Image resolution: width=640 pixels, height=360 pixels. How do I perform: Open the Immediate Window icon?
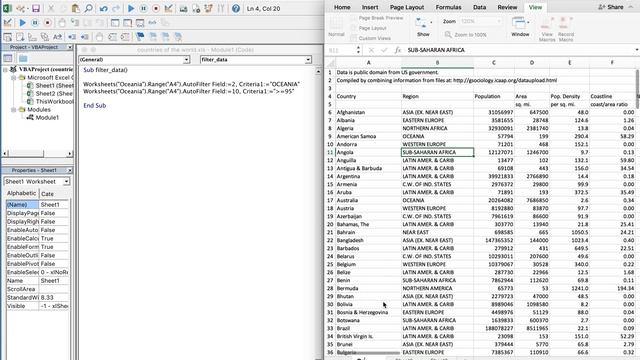[127, 23]
